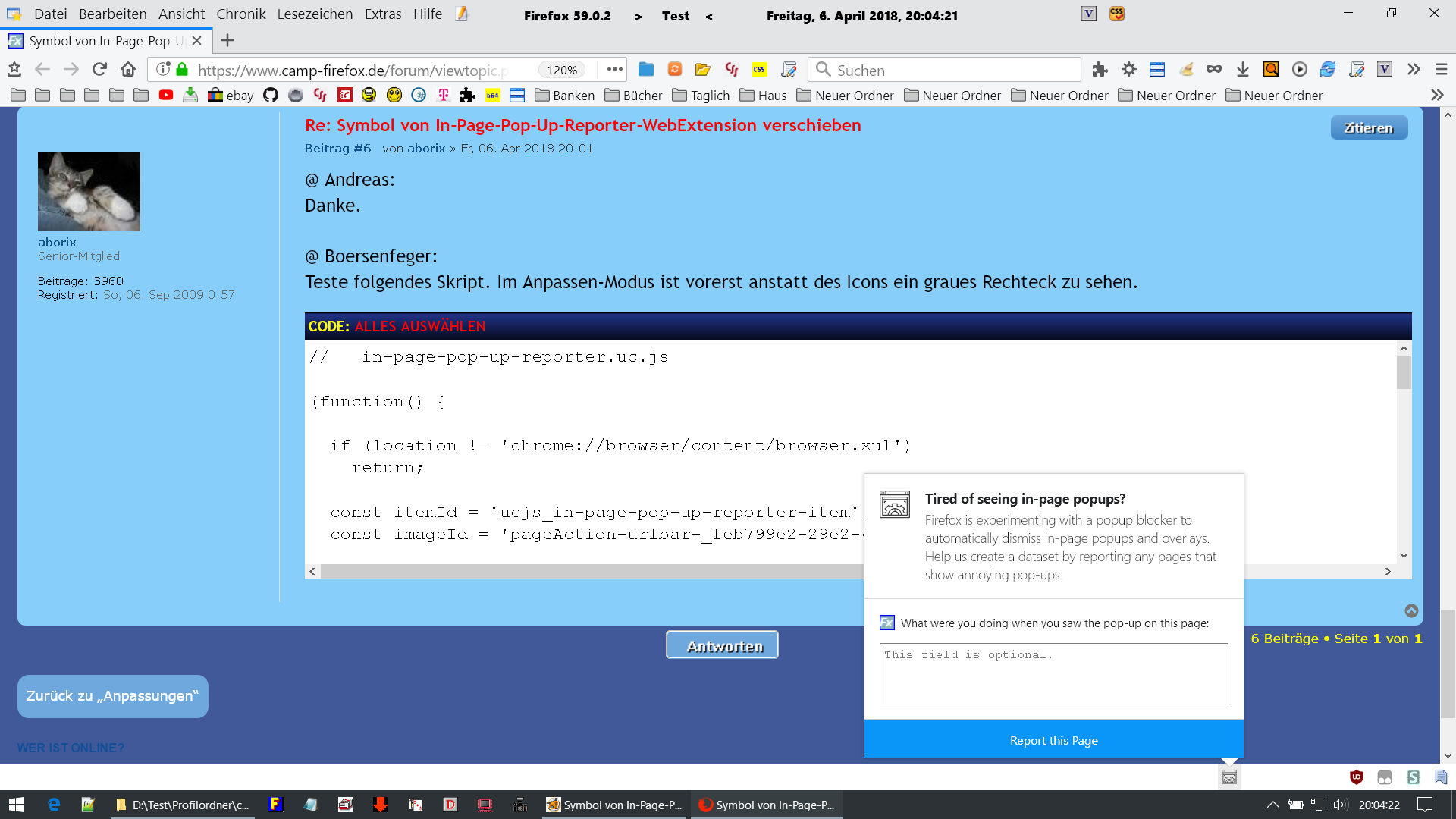This screenshot has height=819, width=1456.
Task: Click the optional popup description text field
Action: [x=1053, y=673]
